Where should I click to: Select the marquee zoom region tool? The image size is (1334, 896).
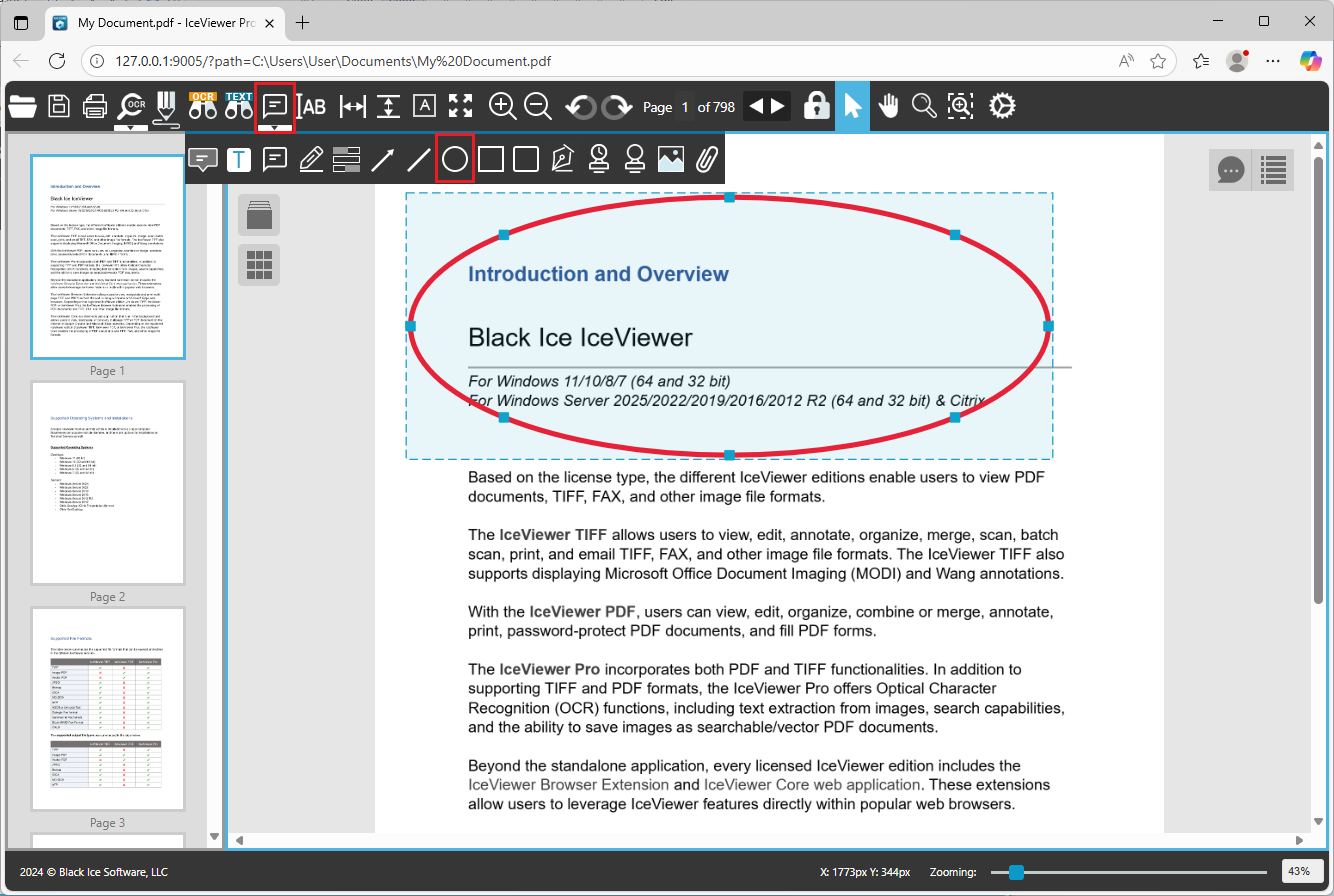(960, 106)
